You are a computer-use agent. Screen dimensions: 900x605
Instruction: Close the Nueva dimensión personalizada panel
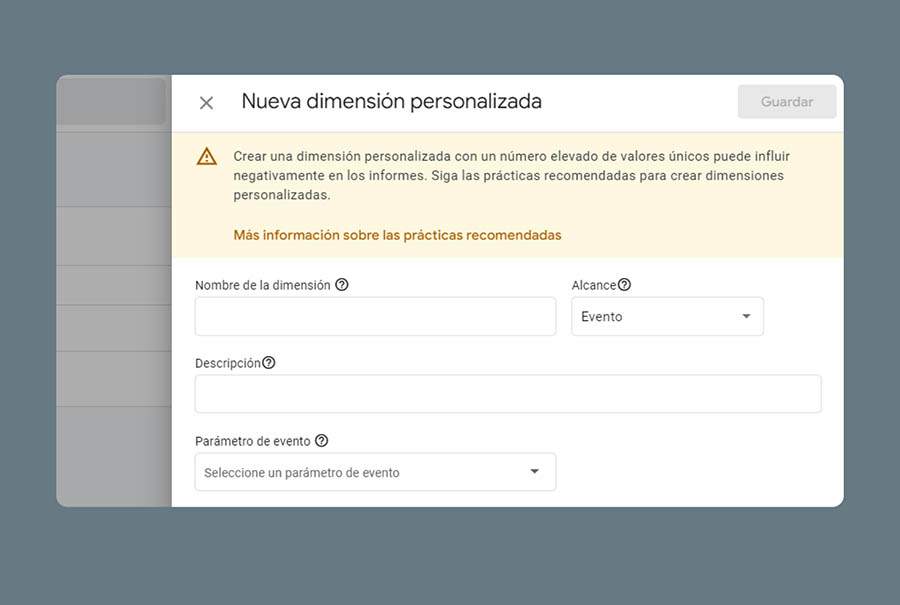tap(206, 103)
